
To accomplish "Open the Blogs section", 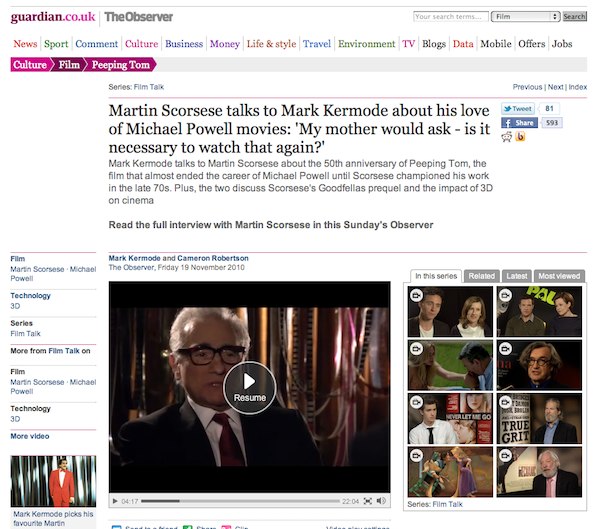I will [x=434, y=44].
